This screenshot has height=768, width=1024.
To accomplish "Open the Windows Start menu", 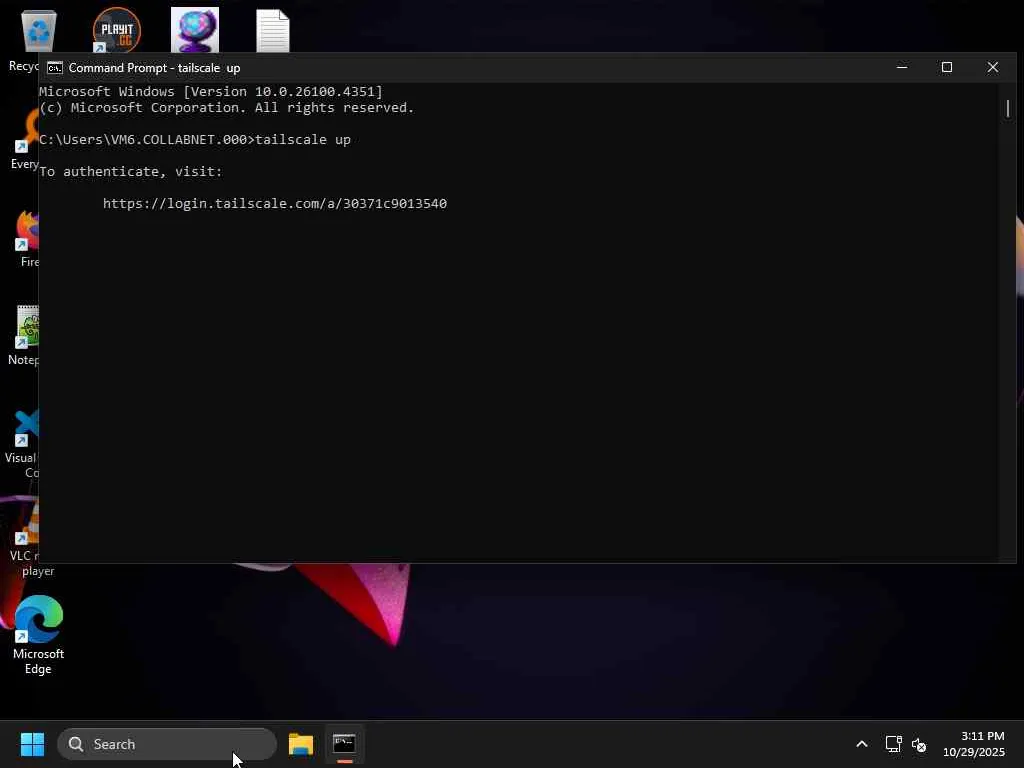I will coord(32,744).
